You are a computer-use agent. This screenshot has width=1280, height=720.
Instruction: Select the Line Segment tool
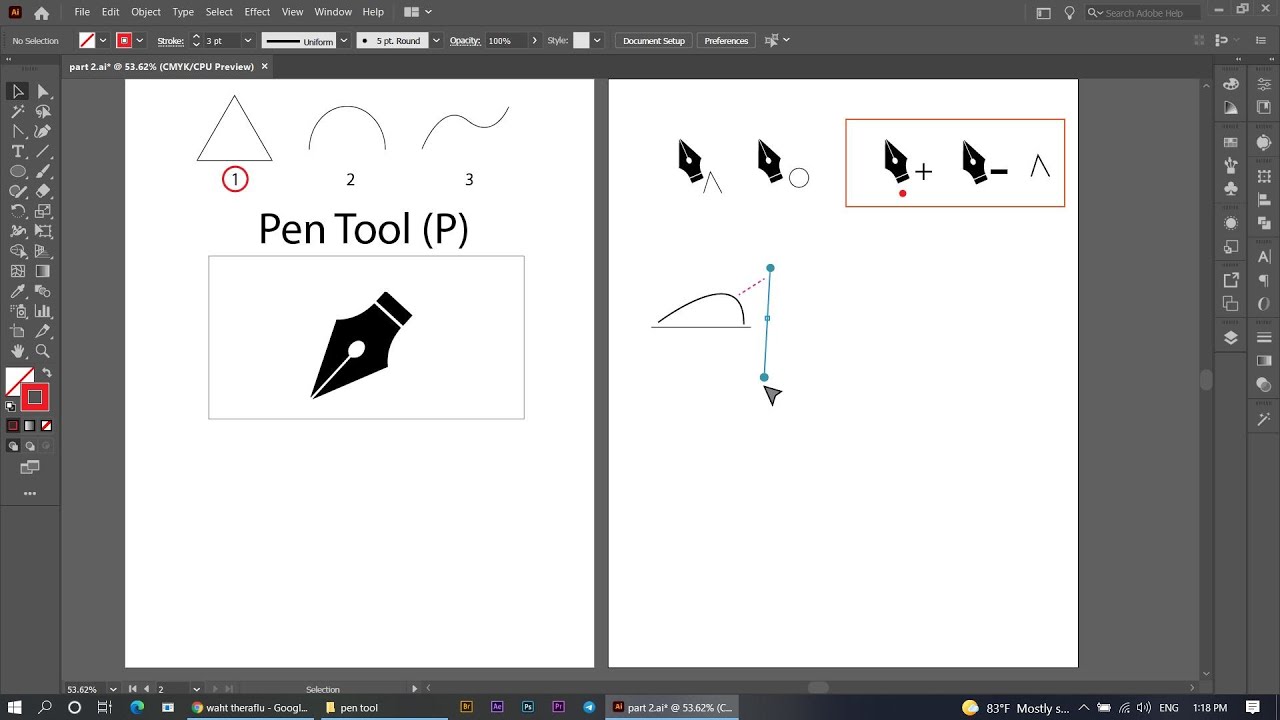[x=43, y=152]
